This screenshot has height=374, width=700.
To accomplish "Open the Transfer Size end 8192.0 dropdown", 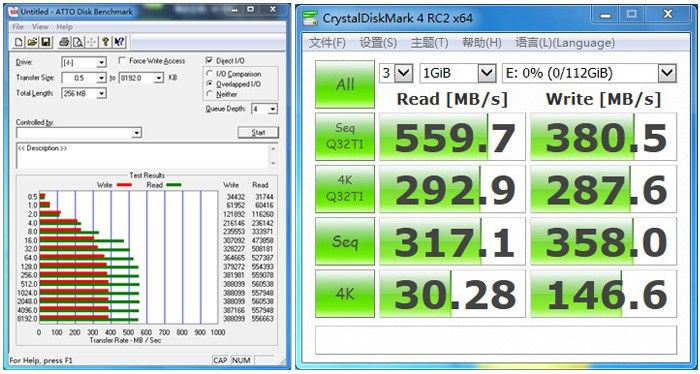I will tap(159, 78).
